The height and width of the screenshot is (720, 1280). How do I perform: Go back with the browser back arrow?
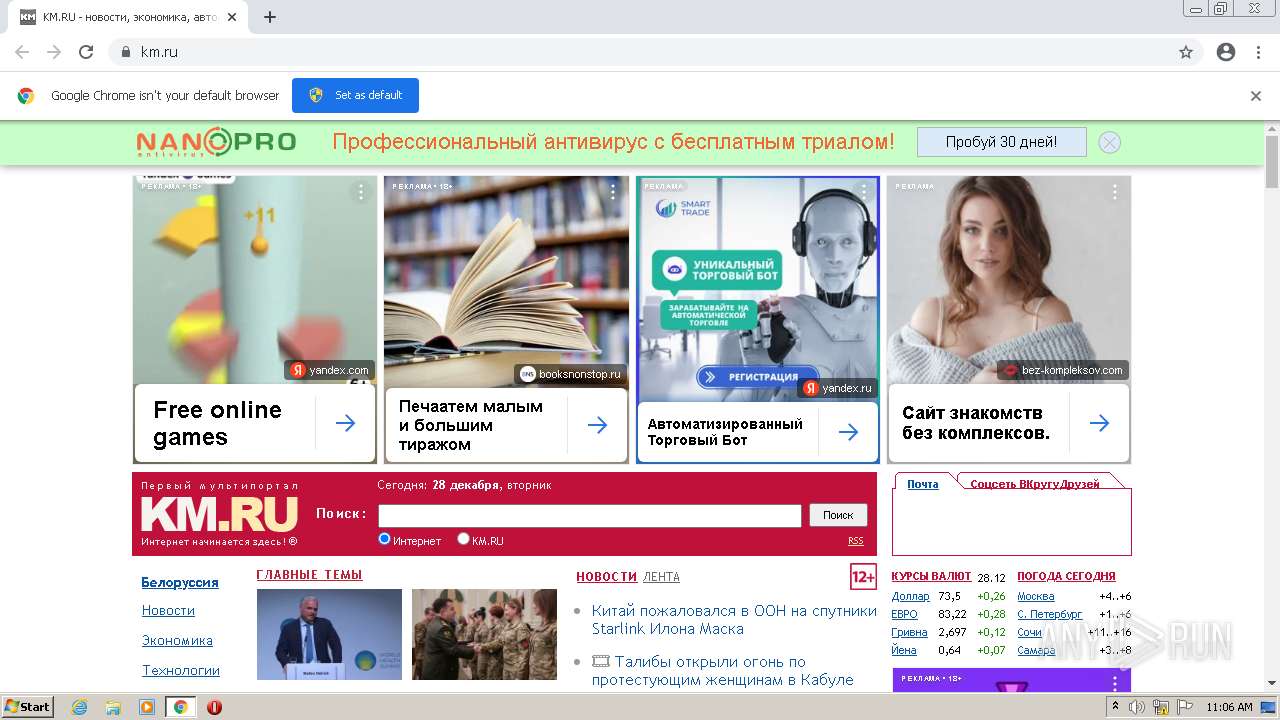tap(22, 52)
